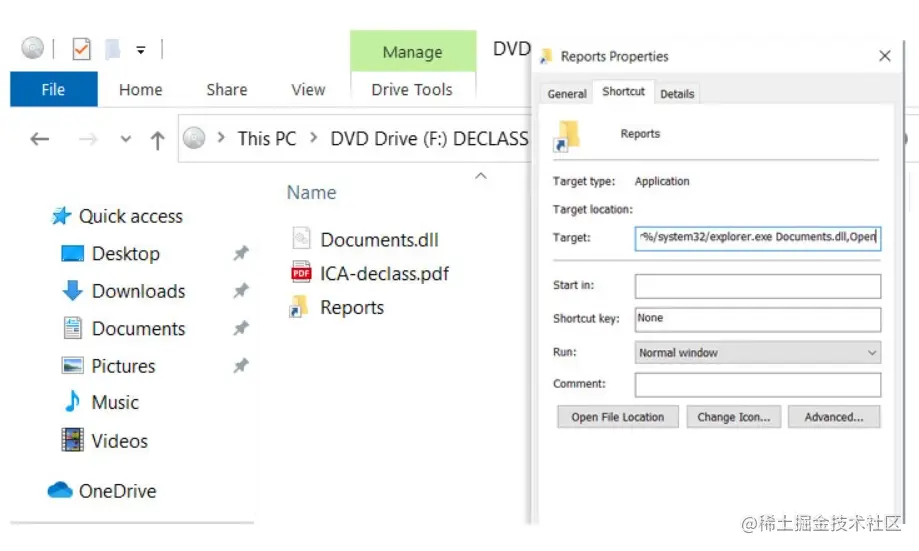Click the OneDrive cloud icon
Screen dimensions: 919x551
60,490
